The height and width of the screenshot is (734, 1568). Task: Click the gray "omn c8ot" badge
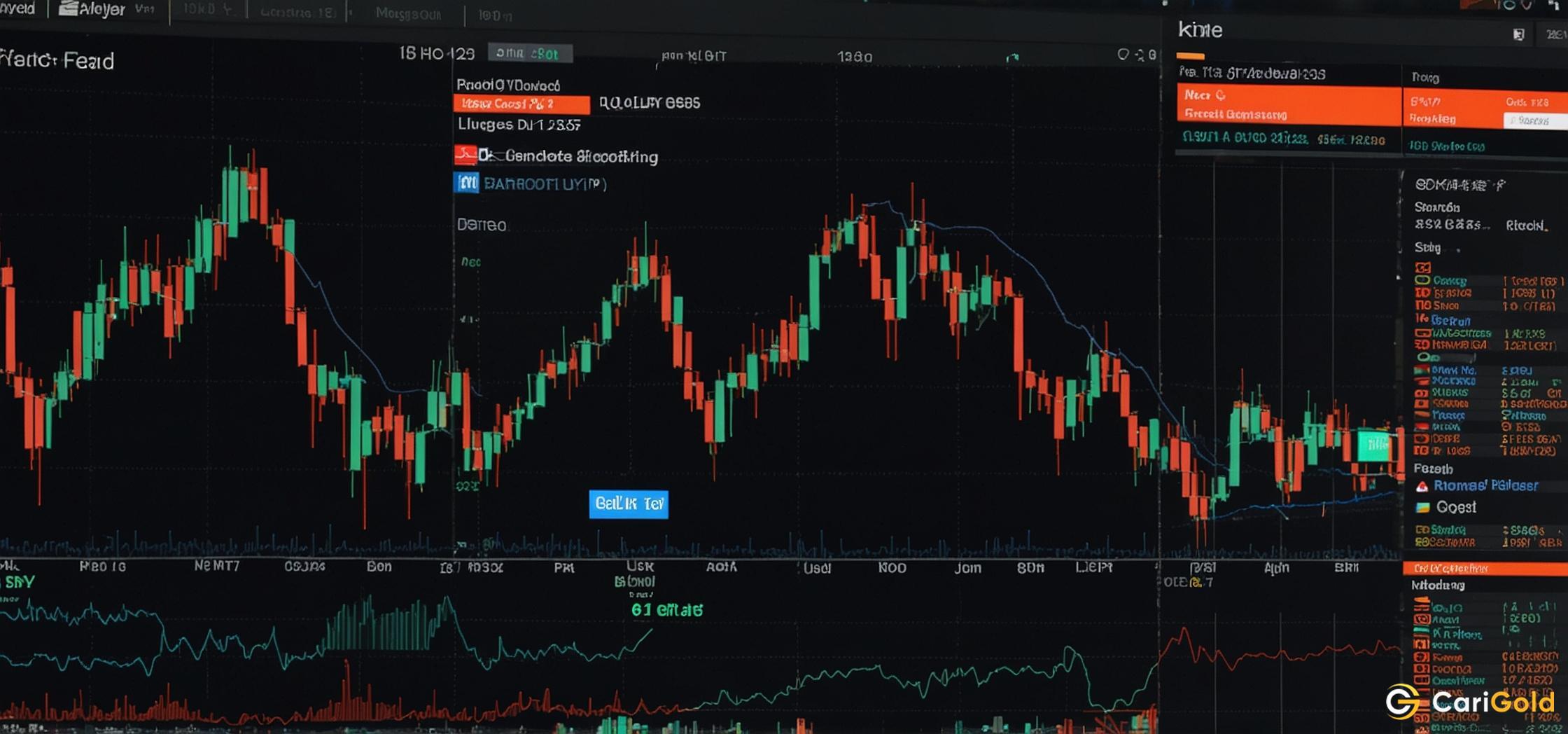[530, 53]
